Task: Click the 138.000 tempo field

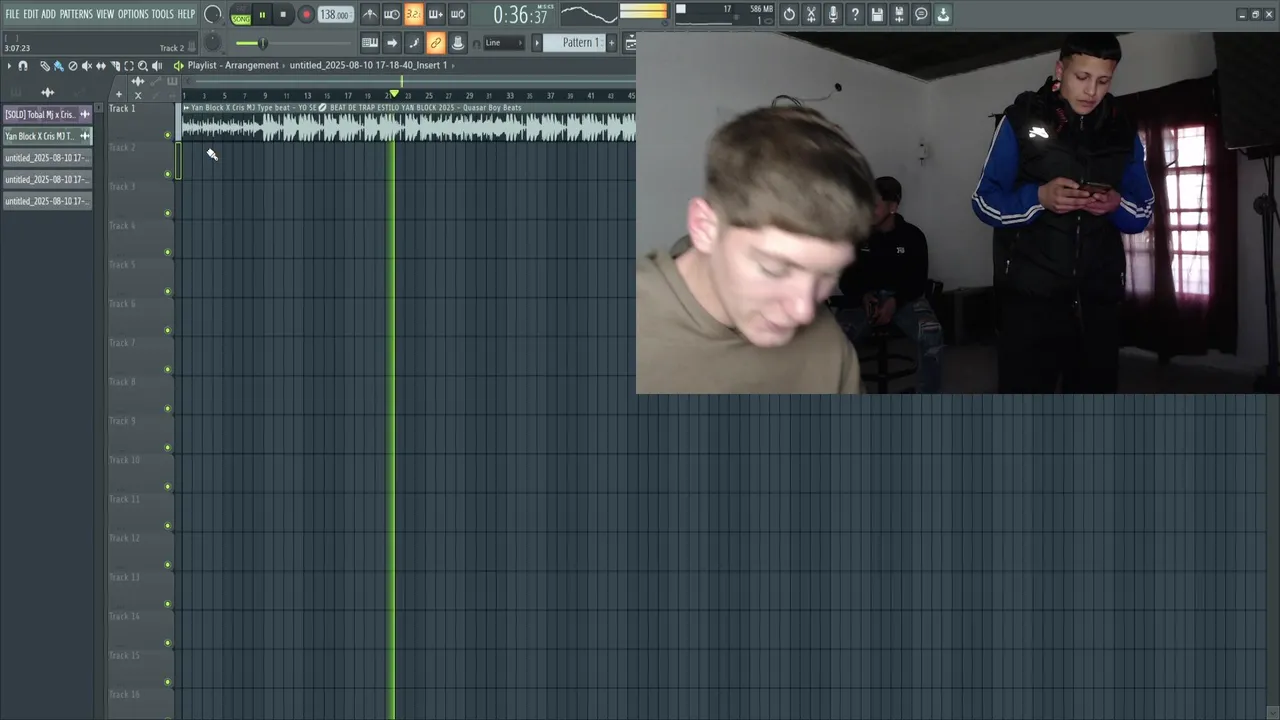Action: [x=335, y=15]
